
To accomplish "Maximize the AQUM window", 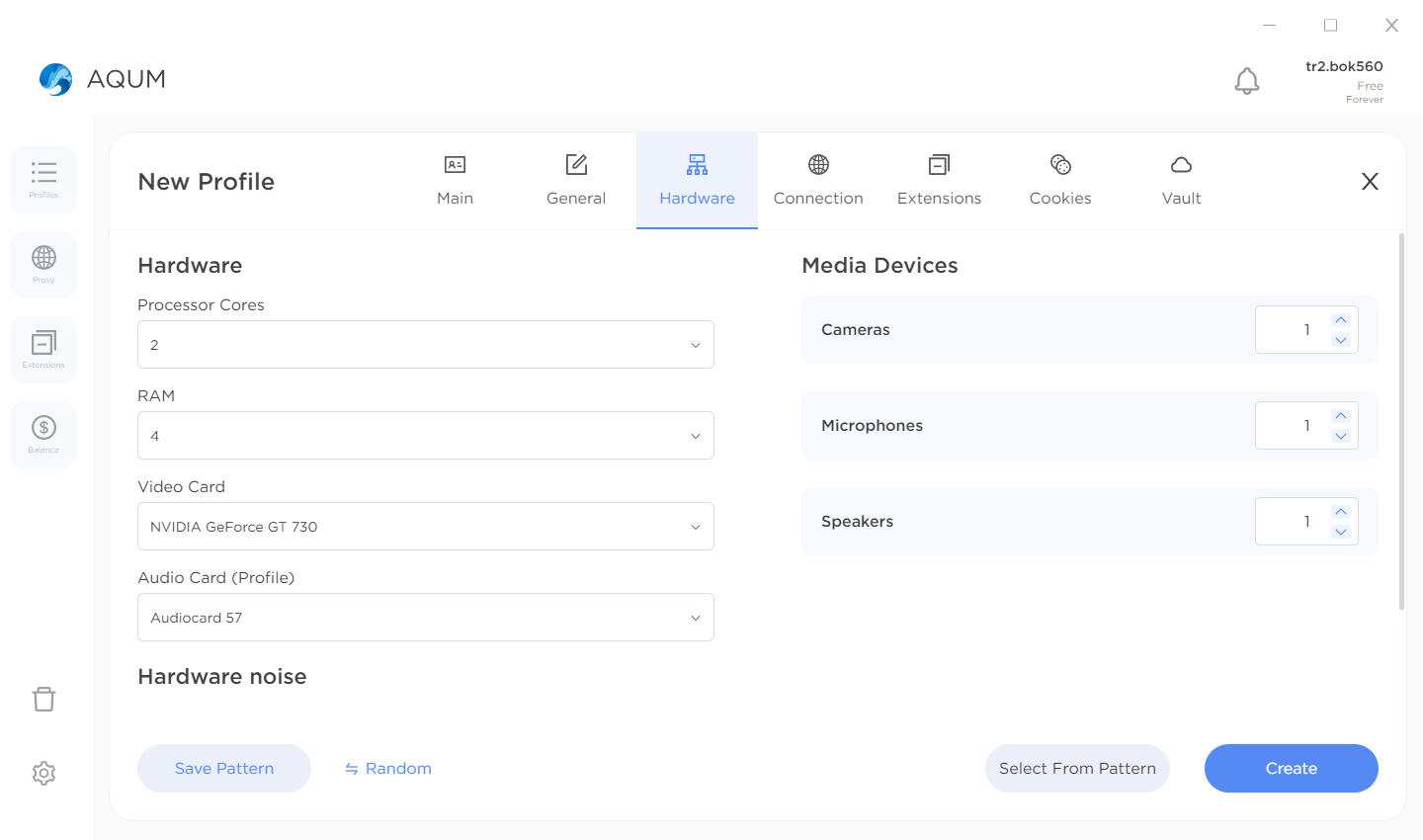I will pyautogui.click(x=1331, y=25).
